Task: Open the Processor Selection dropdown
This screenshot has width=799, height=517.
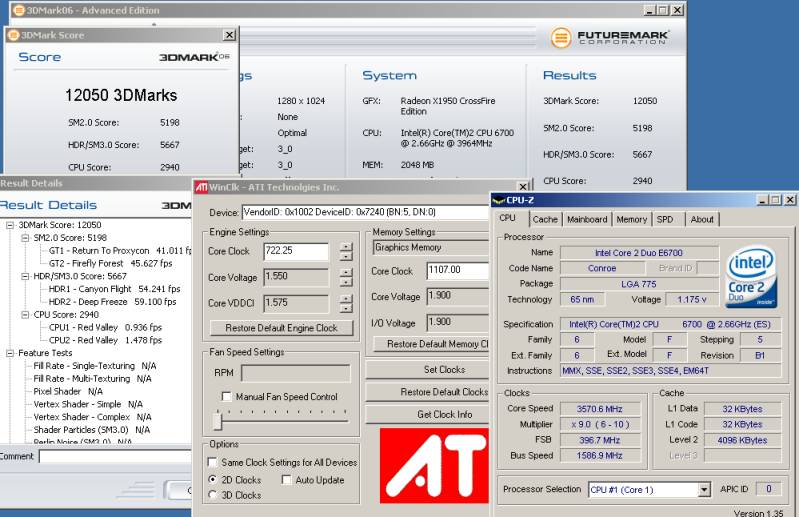Action: [x=704, y=489]
